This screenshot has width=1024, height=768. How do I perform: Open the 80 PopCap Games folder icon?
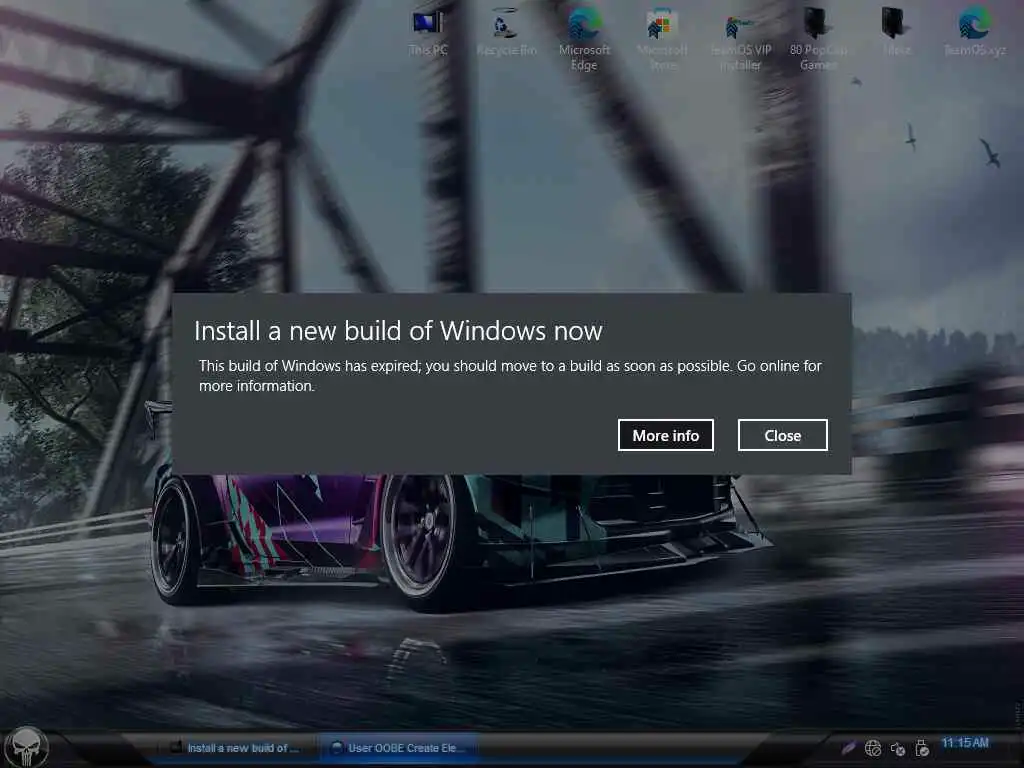tap(818, 39)
